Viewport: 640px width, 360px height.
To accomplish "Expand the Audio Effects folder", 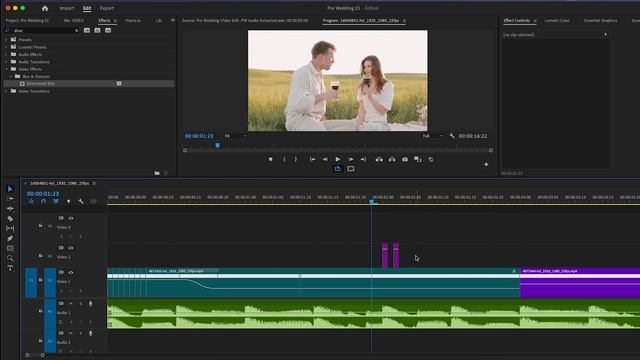I will point(6,54).
